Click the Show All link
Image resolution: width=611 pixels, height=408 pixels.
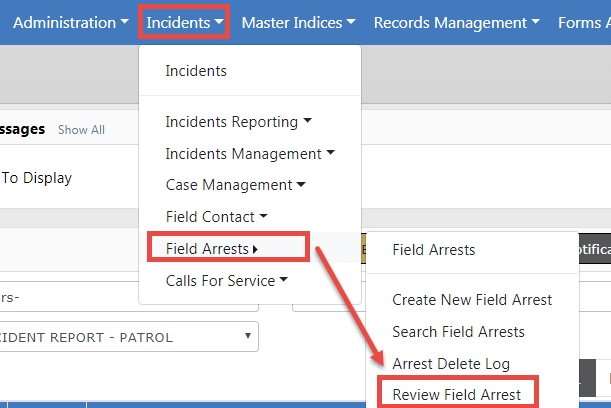click(x=81, y=130)
